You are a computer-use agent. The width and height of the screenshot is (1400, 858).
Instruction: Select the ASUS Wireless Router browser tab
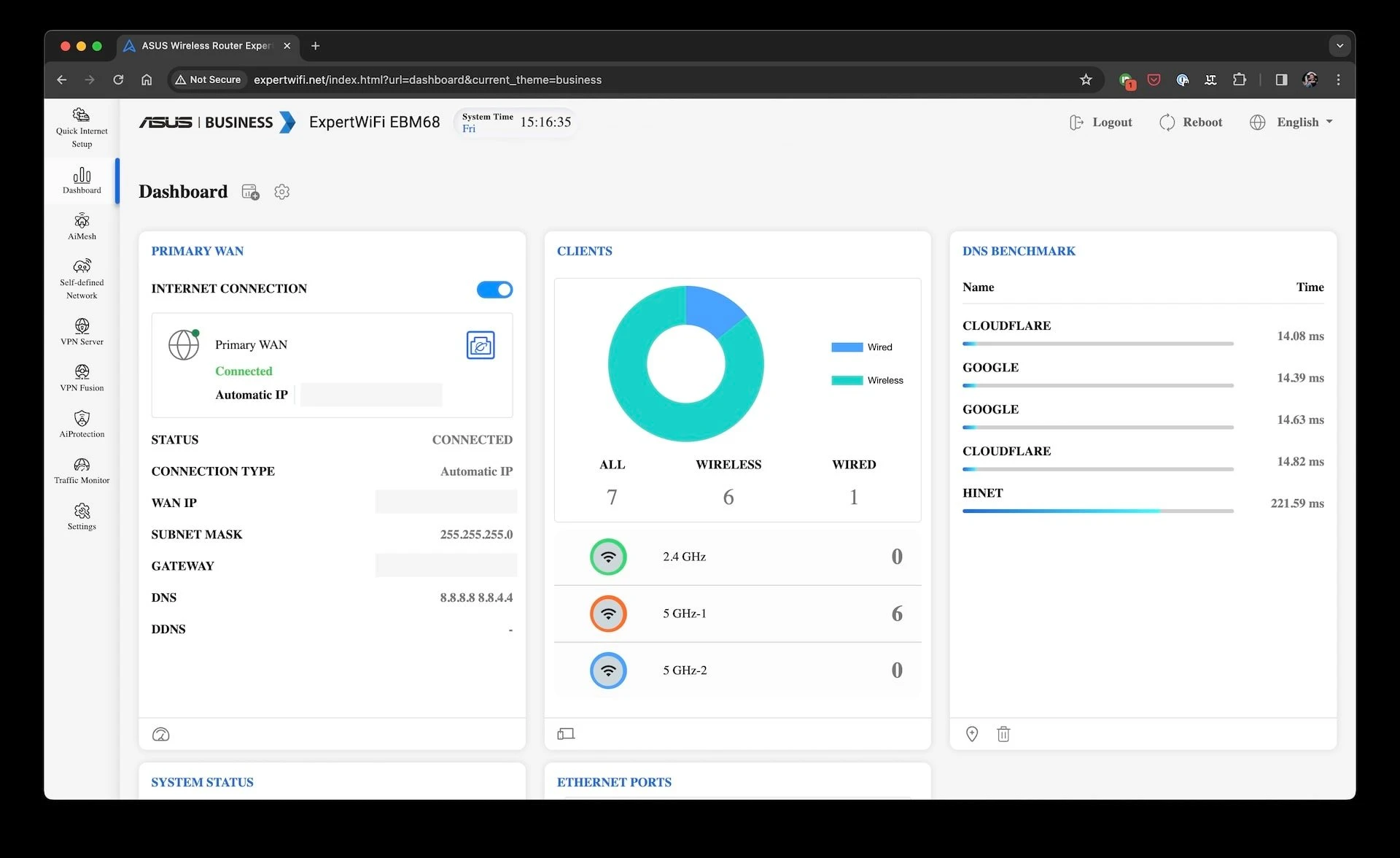208,46
